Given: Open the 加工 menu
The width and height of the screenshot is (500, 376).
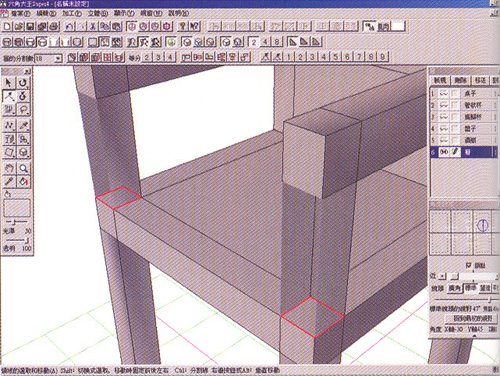Looking at the screenshot, I should (x=72, y=13).
